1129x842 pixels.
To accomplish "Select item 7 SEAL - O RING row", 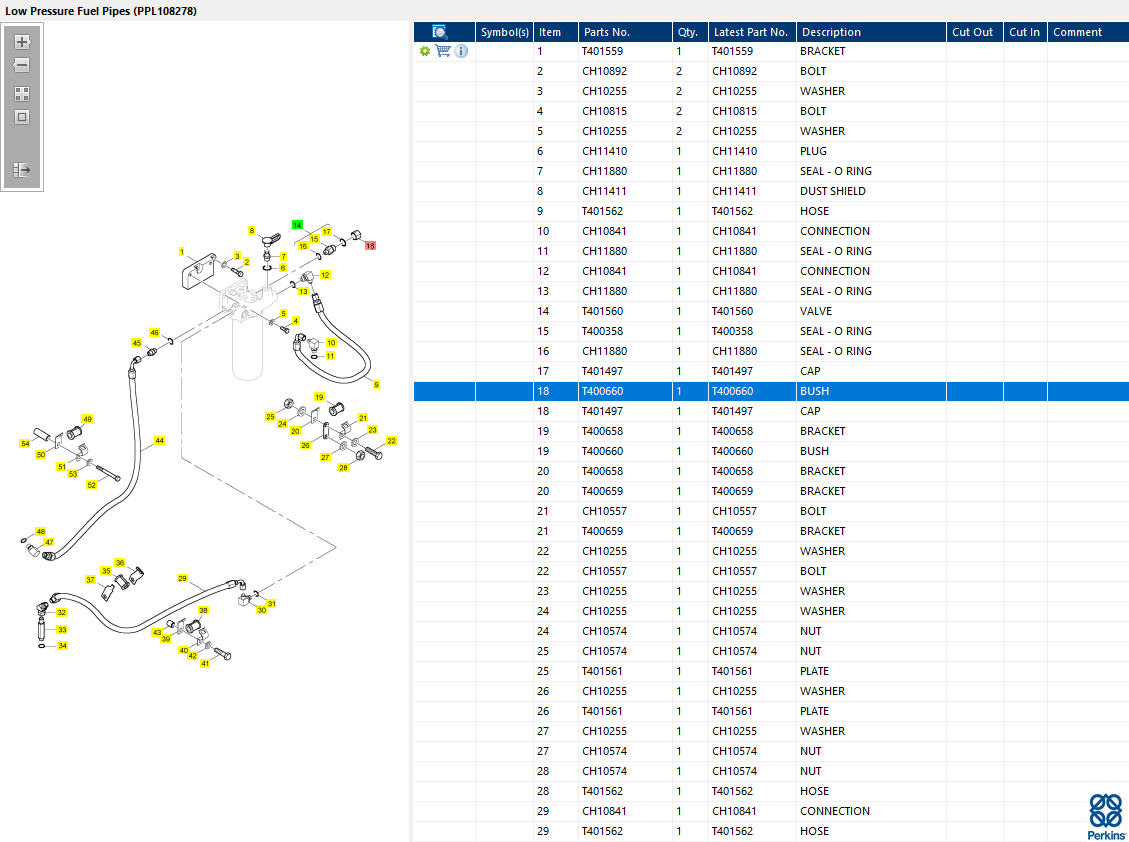I will 771,171.
